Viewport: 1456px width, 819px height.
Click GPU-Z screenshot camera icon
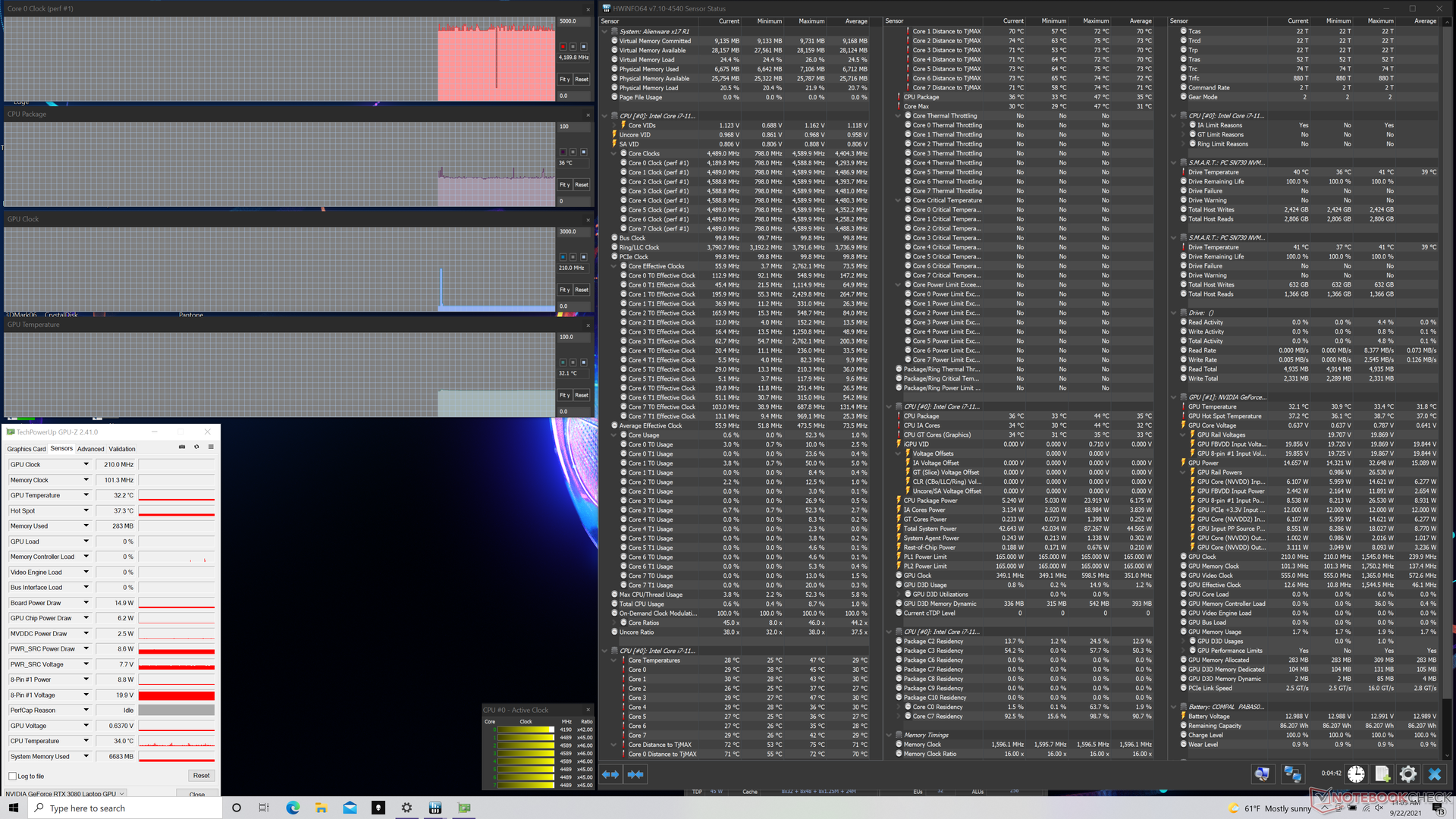tap(182, 447)
